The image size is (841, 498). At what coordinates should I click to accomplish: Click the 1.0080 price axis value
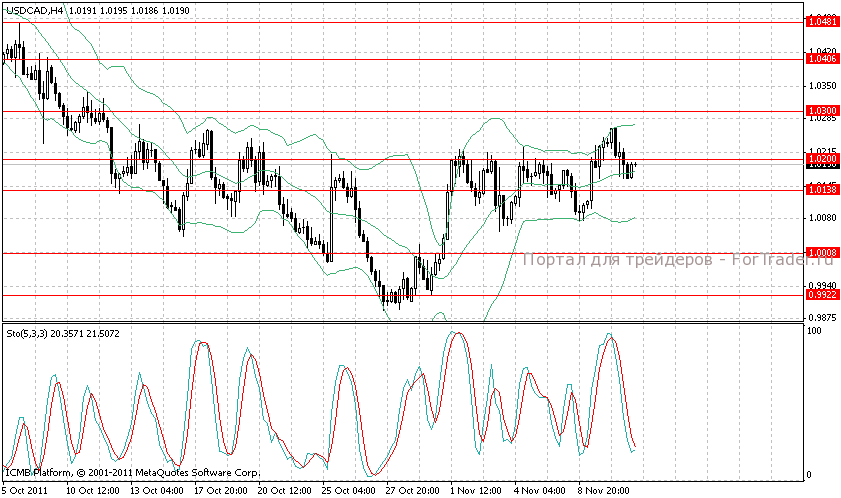(x=820, y=217)
